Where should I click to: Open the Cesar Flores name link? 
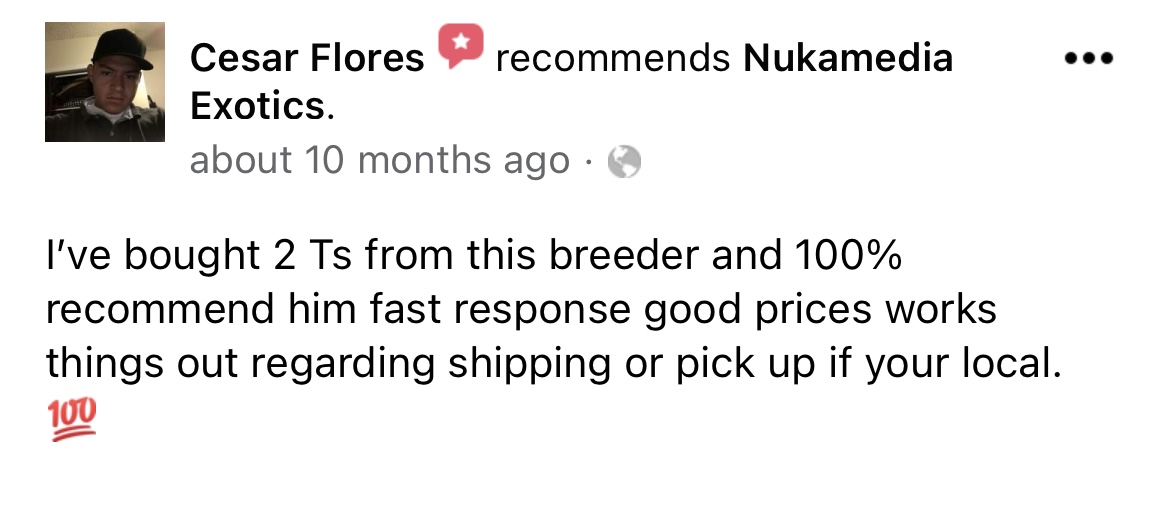coord(307,58)
